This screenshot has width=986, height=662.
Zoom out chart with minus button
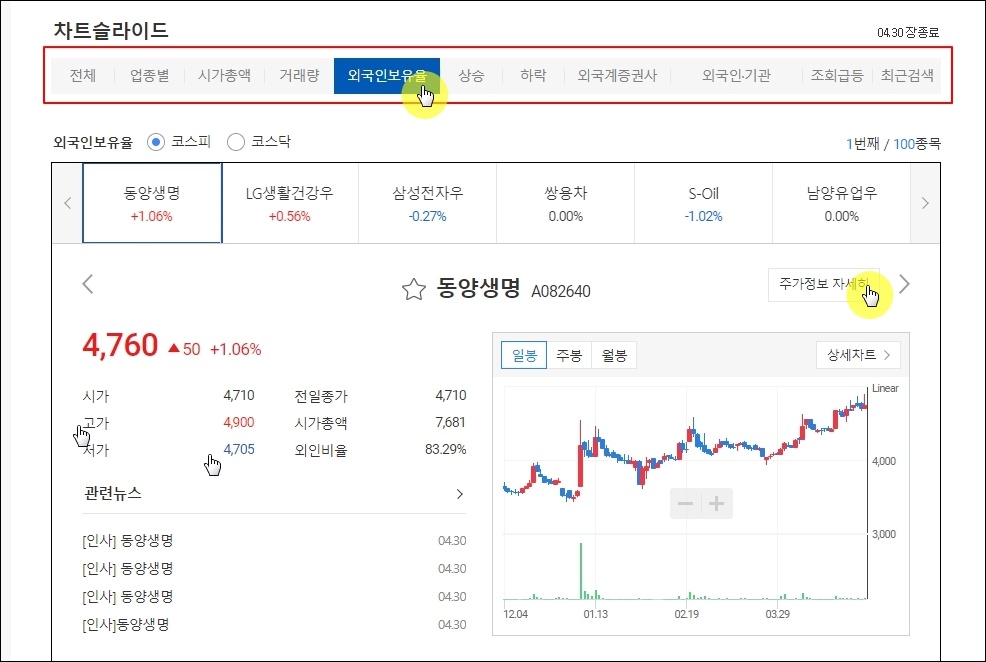point(685,504)
